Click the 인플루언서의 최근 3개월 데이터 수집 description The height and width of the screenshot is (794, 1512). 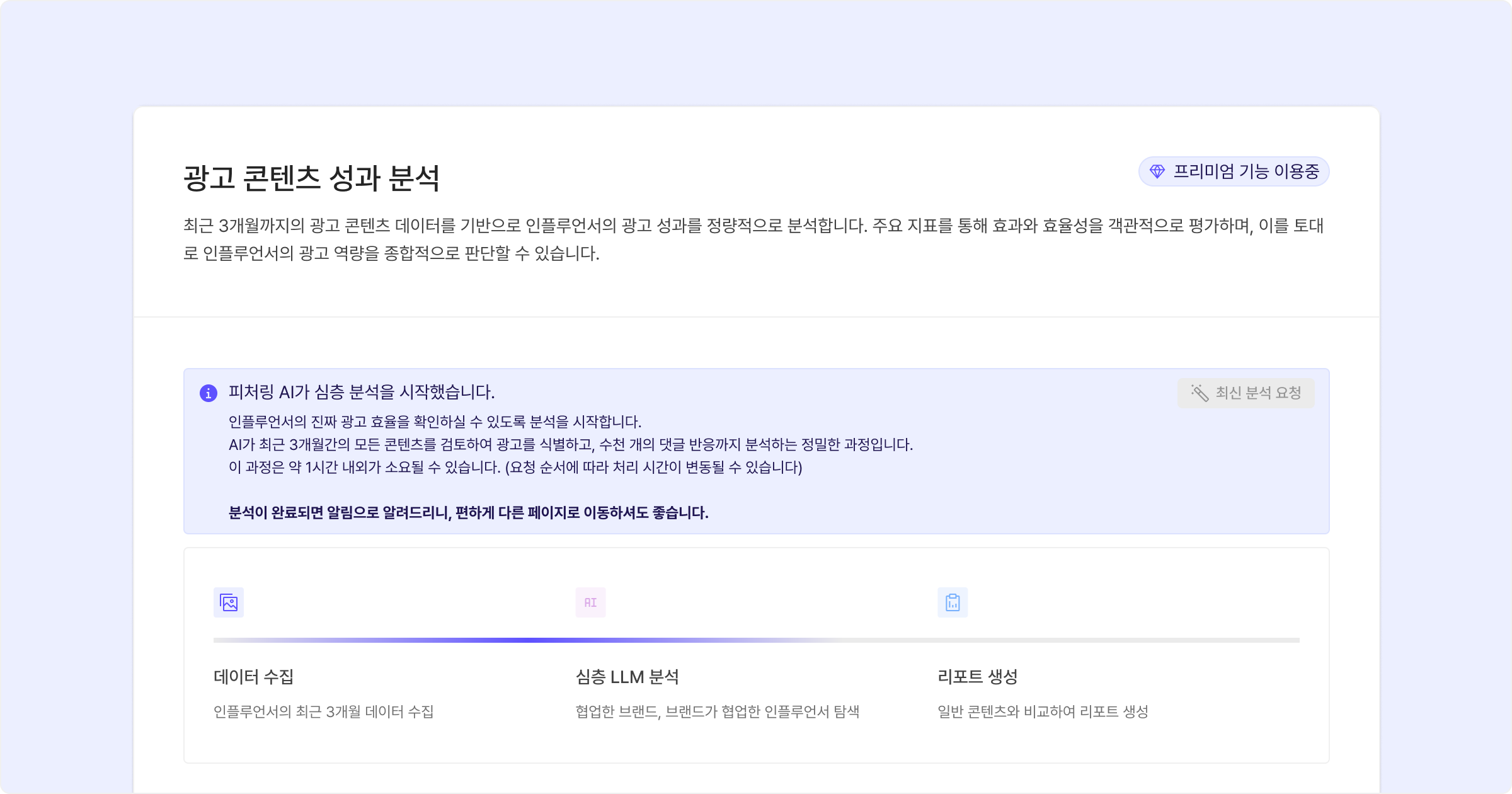tap(324, 711)
